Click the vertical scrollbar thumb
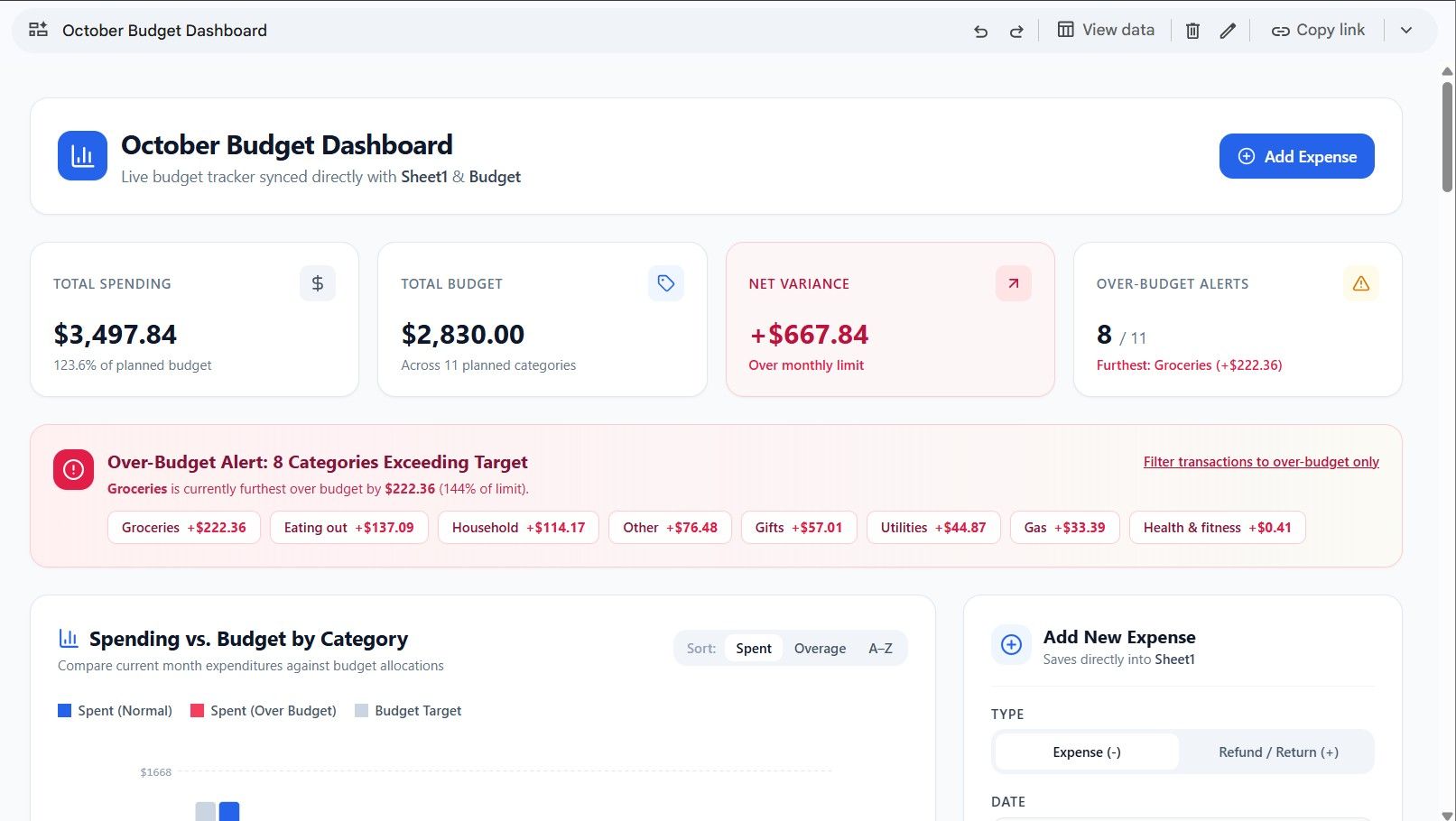Image resolution: width=1456 pixels, height=821 pixels. tap(1448, 136)
